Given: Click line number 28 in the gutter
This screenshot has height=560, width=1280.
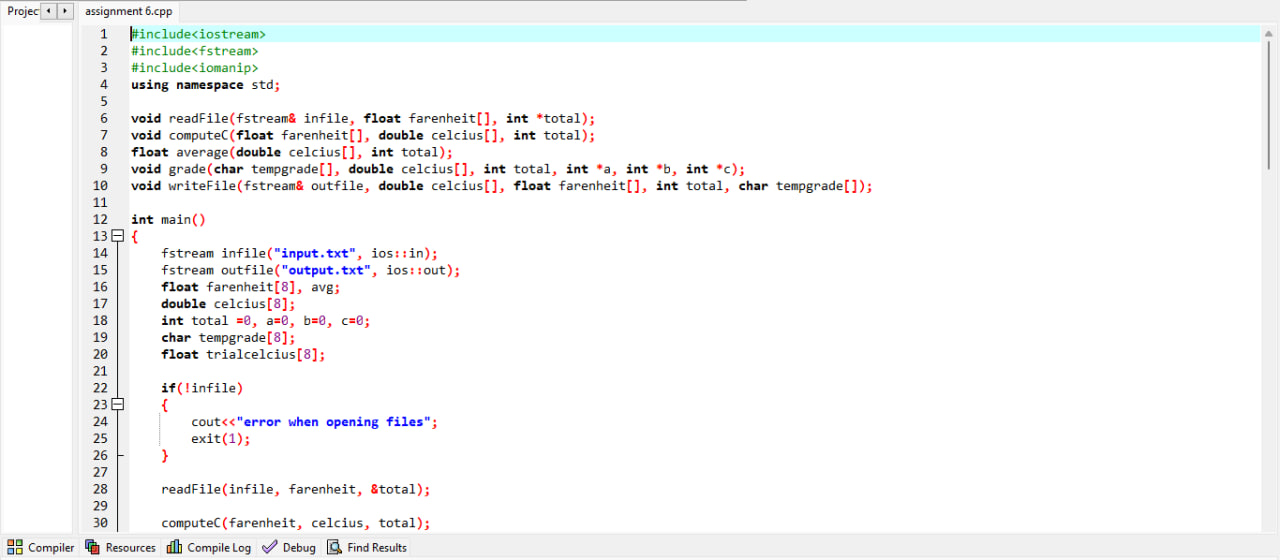Looking at the screenshot, I should click(100, 489).
